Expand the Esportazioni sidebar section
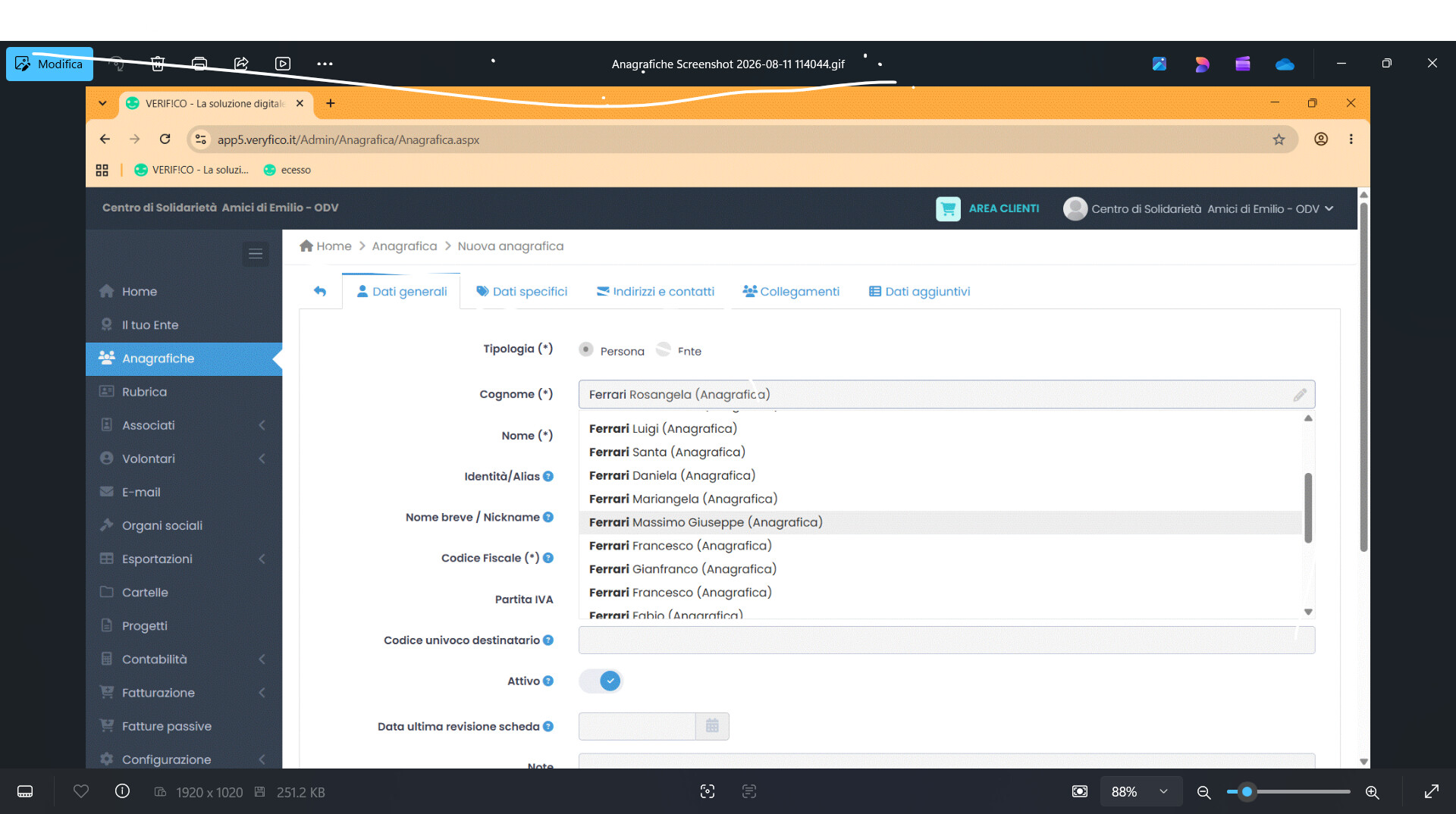 pyautogui.click(x=184, y=559)
